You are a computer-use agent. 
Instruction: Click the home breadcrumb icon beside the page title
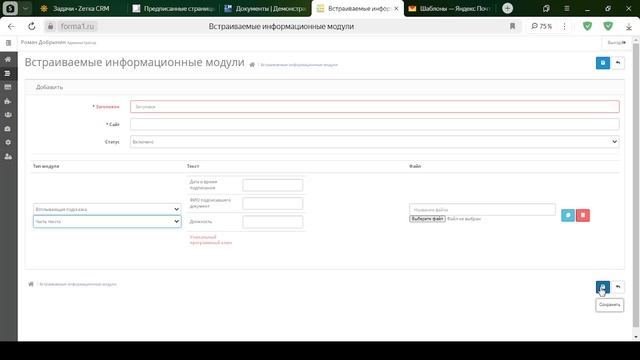point(252,64)
